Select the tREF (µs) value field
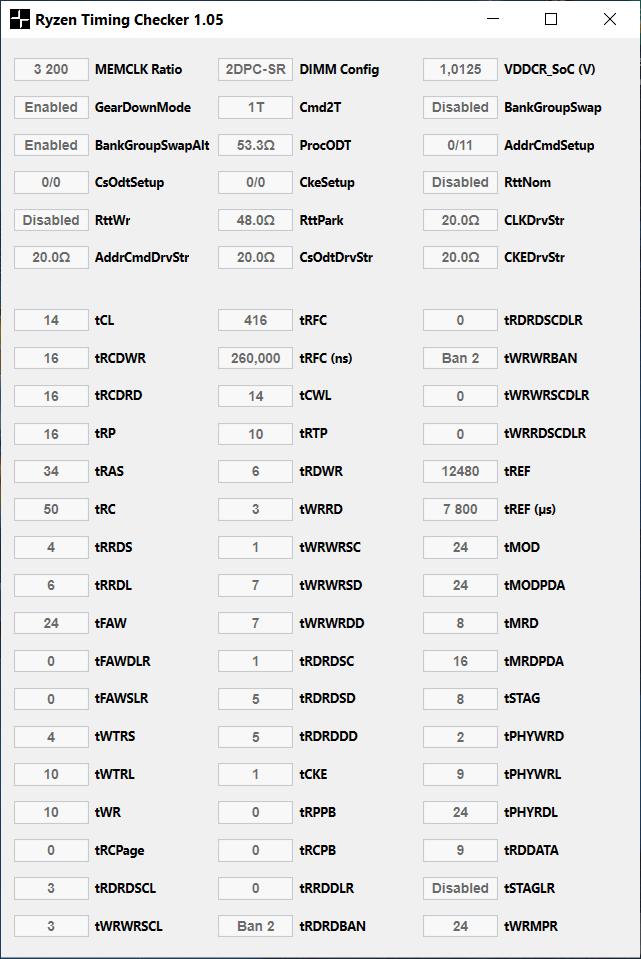 [460, 509]
